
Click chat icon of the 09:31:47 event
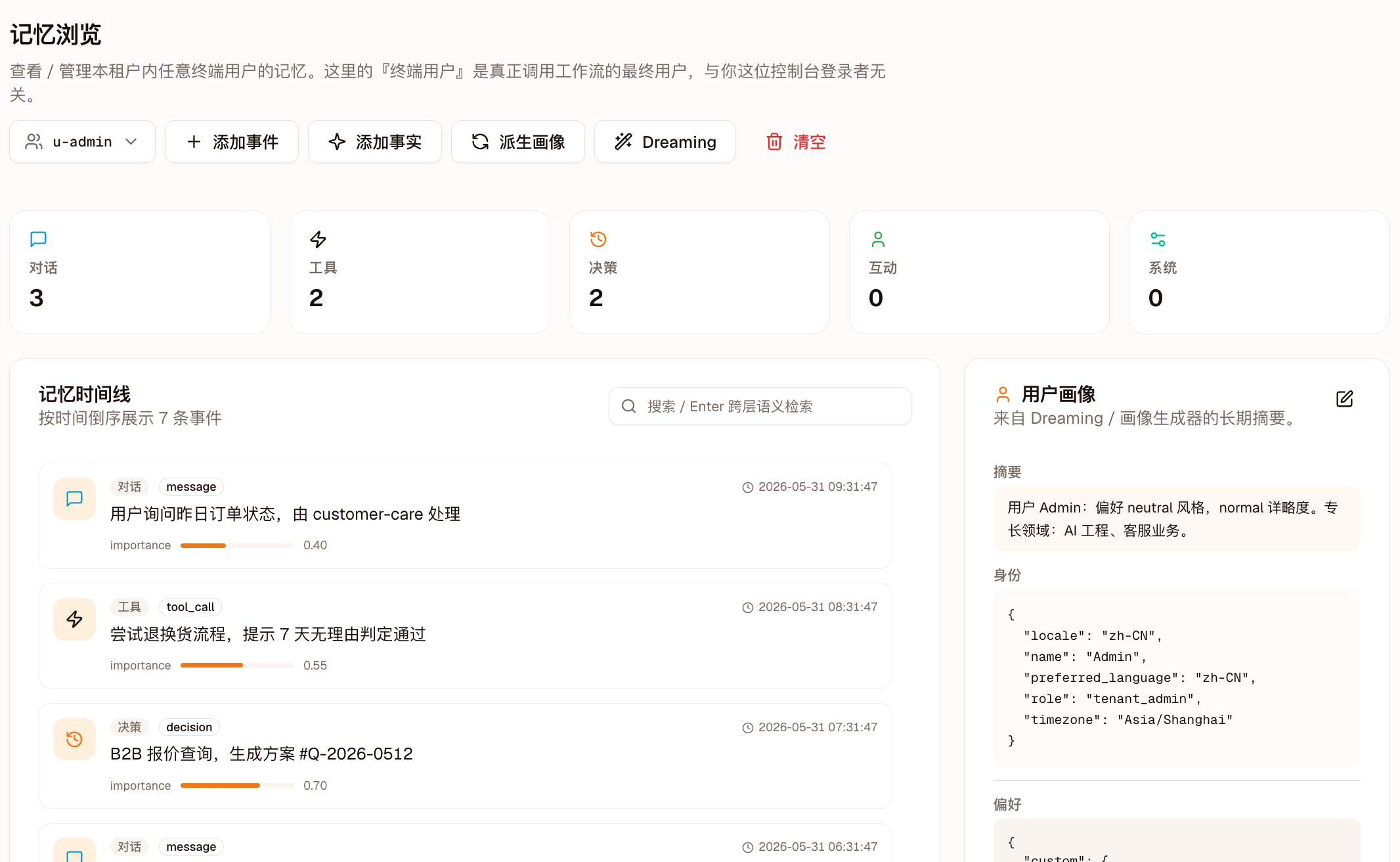coord(74,499)
